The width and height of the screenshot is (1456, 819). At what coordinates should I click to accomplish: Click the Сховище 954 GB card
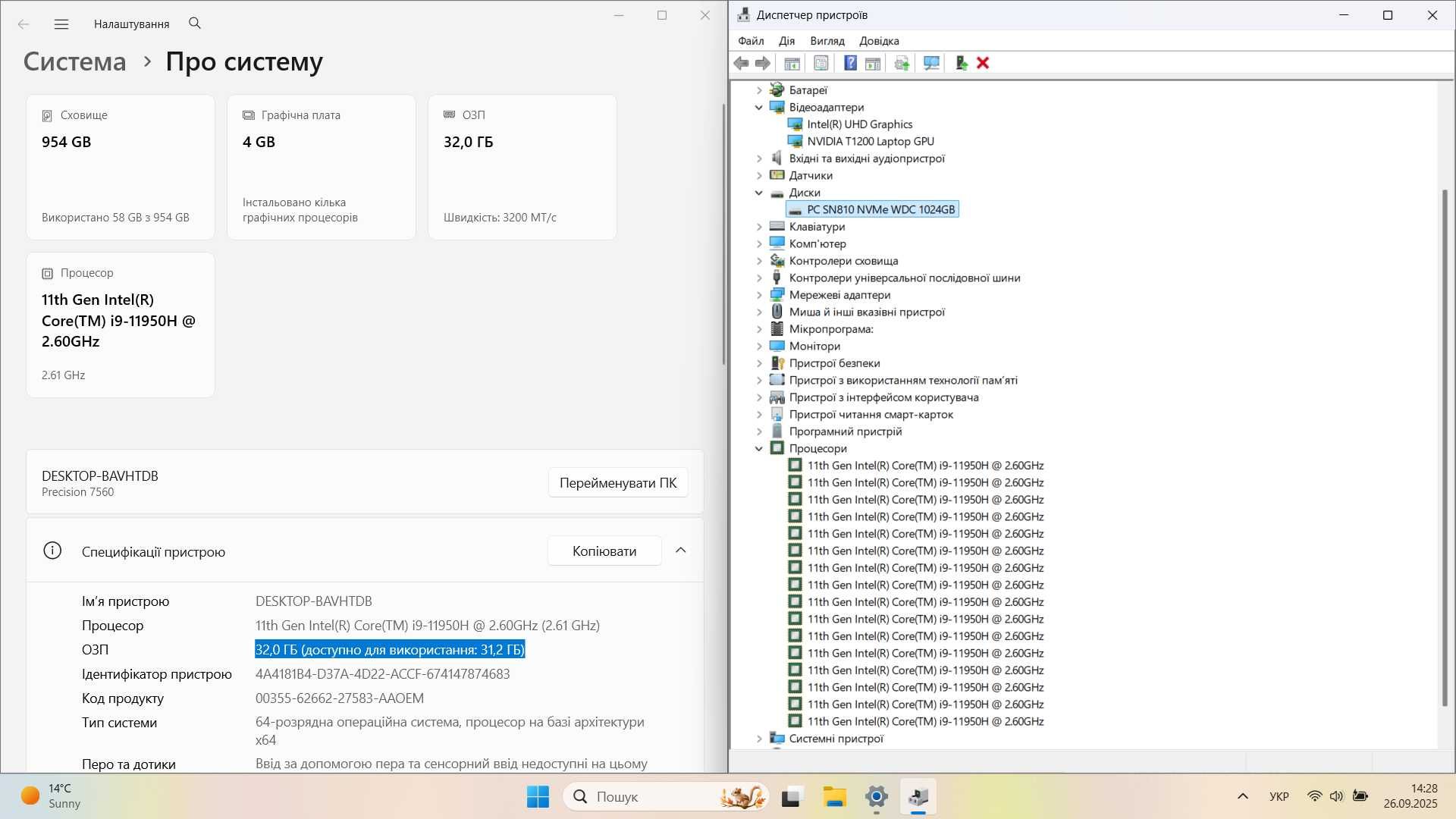click(121, 168)
